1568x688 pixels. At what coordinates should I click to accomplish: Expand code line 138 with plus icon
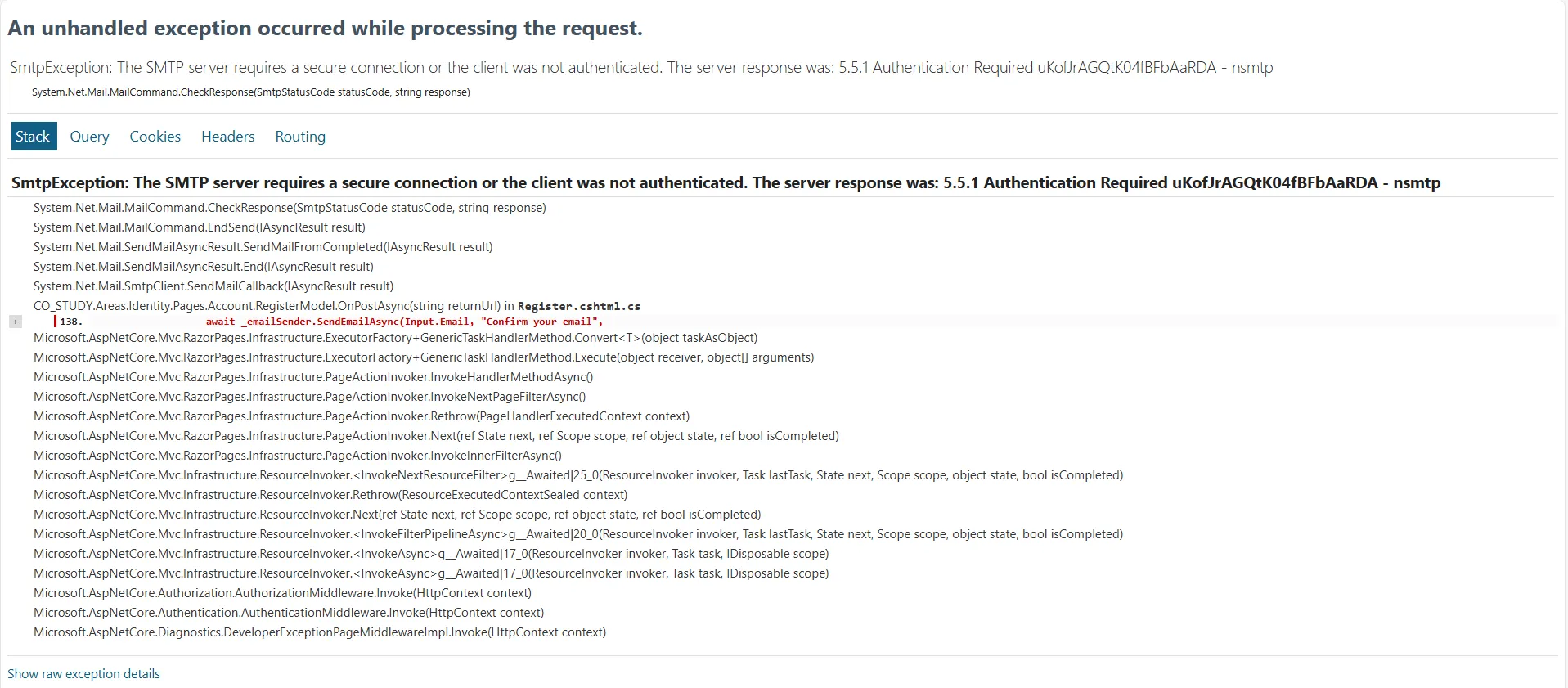pyautogui.click(x=16, y=322)
